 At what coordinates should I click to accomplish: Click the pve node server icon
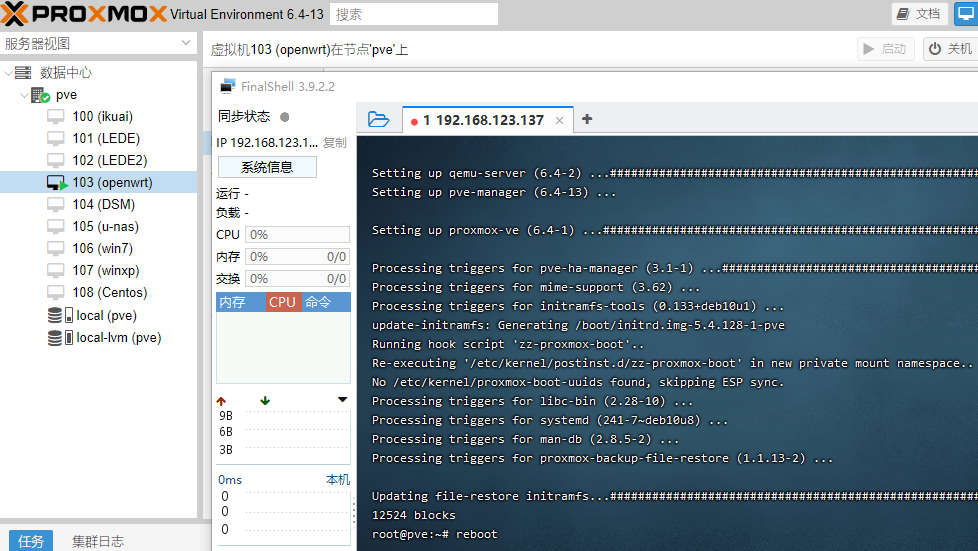click(x=40, y=95)
